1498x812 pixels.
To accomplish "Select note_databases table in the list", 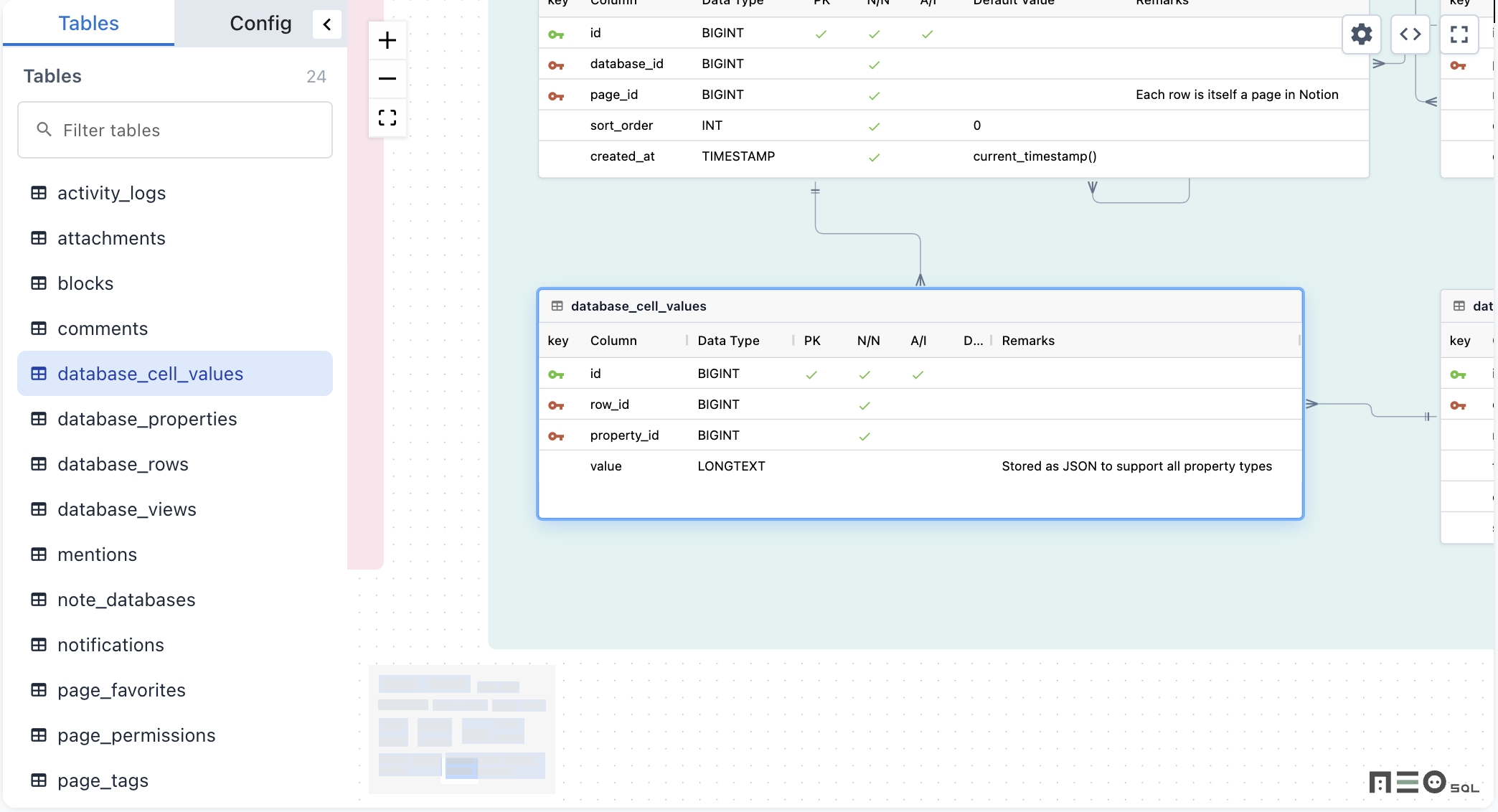I will coord(175,600).
